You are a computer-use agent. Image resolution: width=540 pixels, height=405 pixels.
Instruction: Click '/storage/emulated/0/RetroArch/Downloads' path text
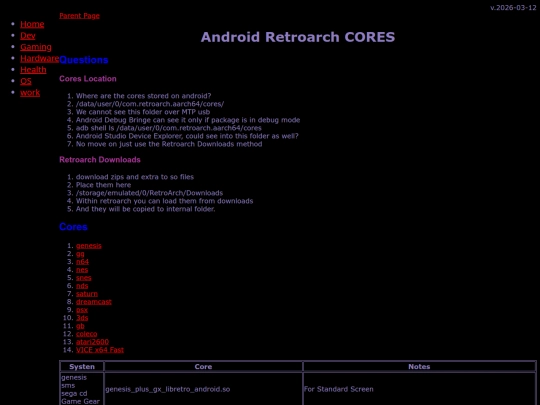click(x=149, y=193)
